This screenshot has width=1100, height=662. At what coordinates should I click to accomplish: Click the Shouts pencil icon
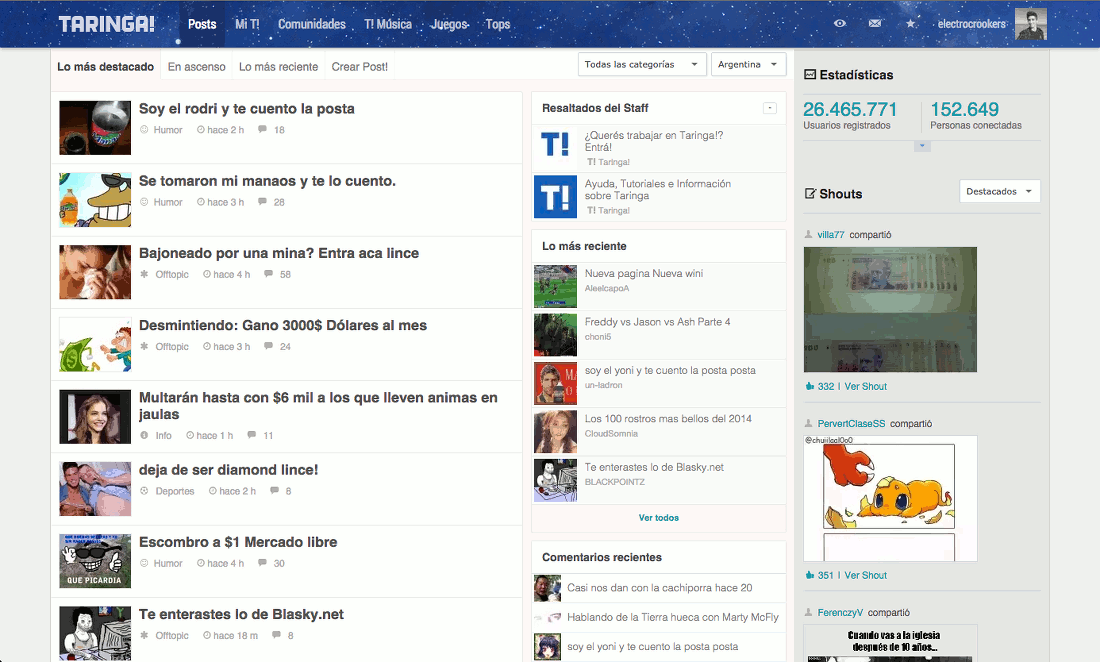click(x=810, y=194)
